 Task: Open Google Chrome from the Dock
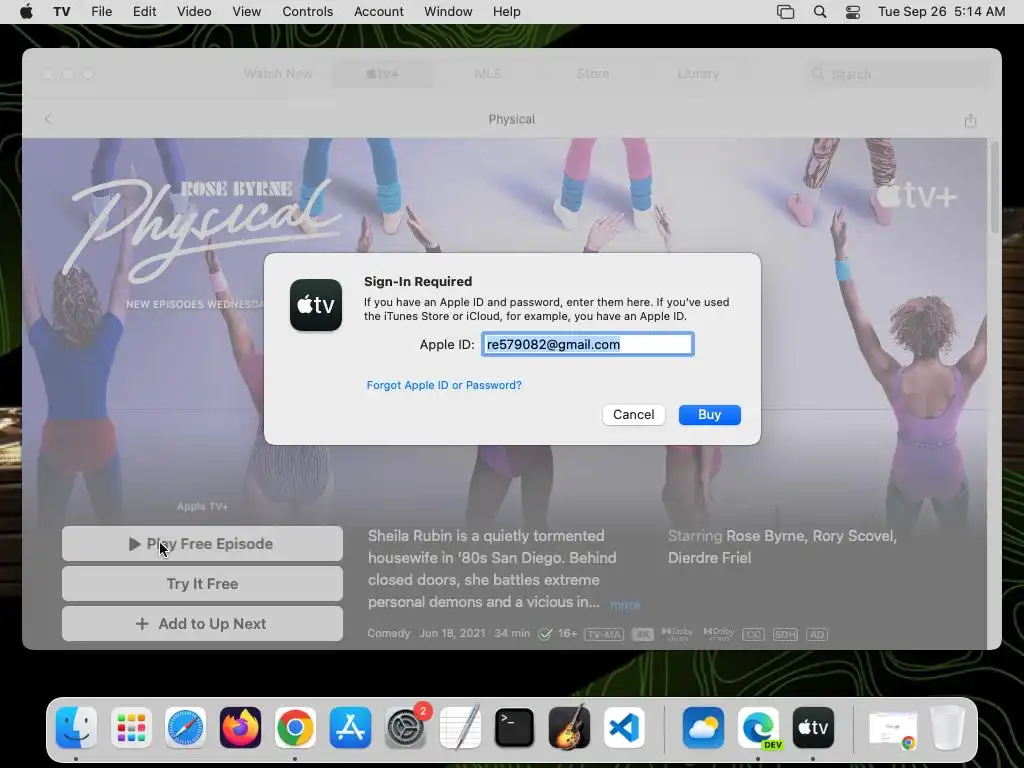tap(295, 727)
